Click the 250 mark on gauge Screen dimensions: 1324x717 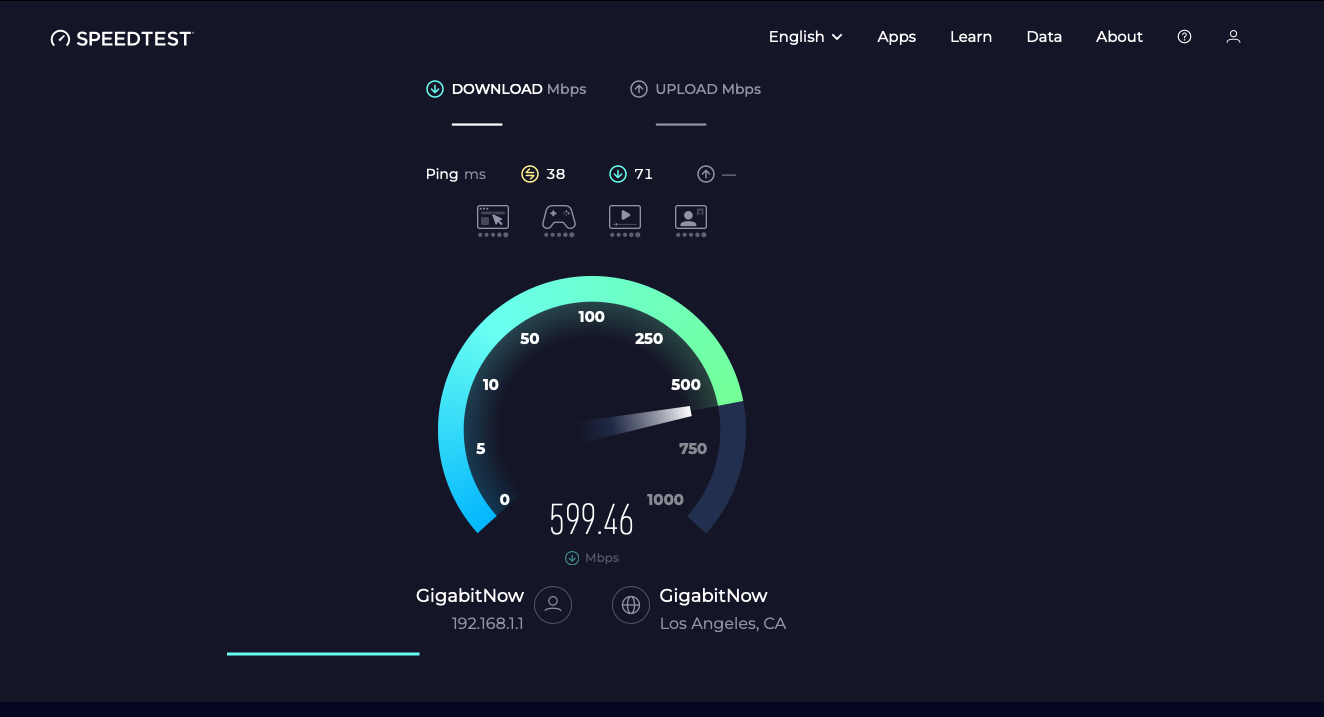point(649,339)
